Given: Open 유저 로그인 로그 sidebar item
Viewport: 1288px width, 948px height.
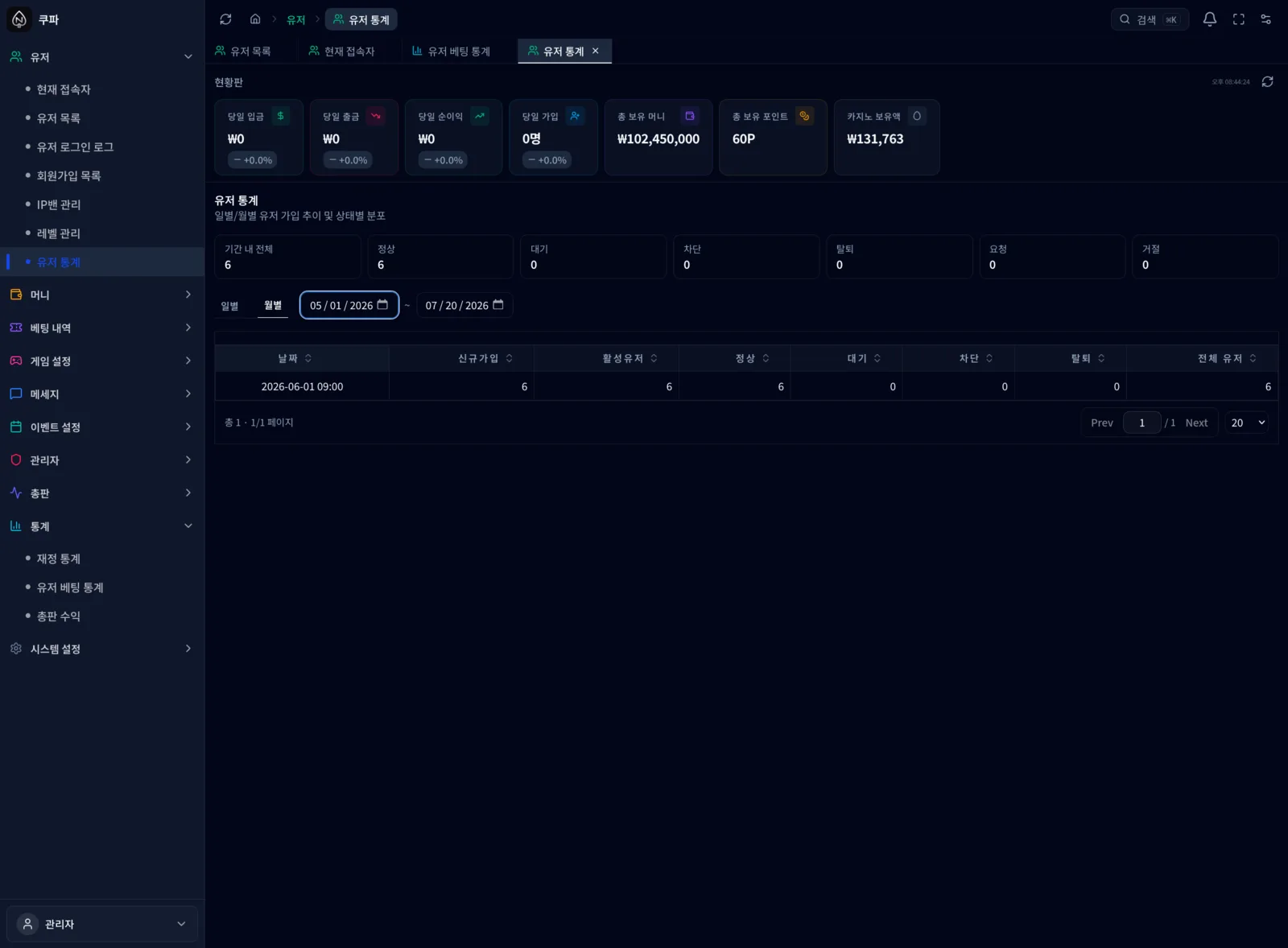Looking at the screenshot, I should pos(75,147).
